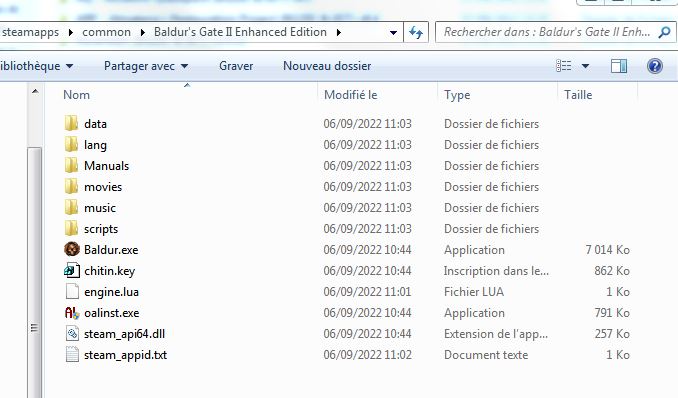The image size is (678, 398).
Task: Click the oalinst.exe application icon
Action: pyautogui.click(x=72, y=313)
